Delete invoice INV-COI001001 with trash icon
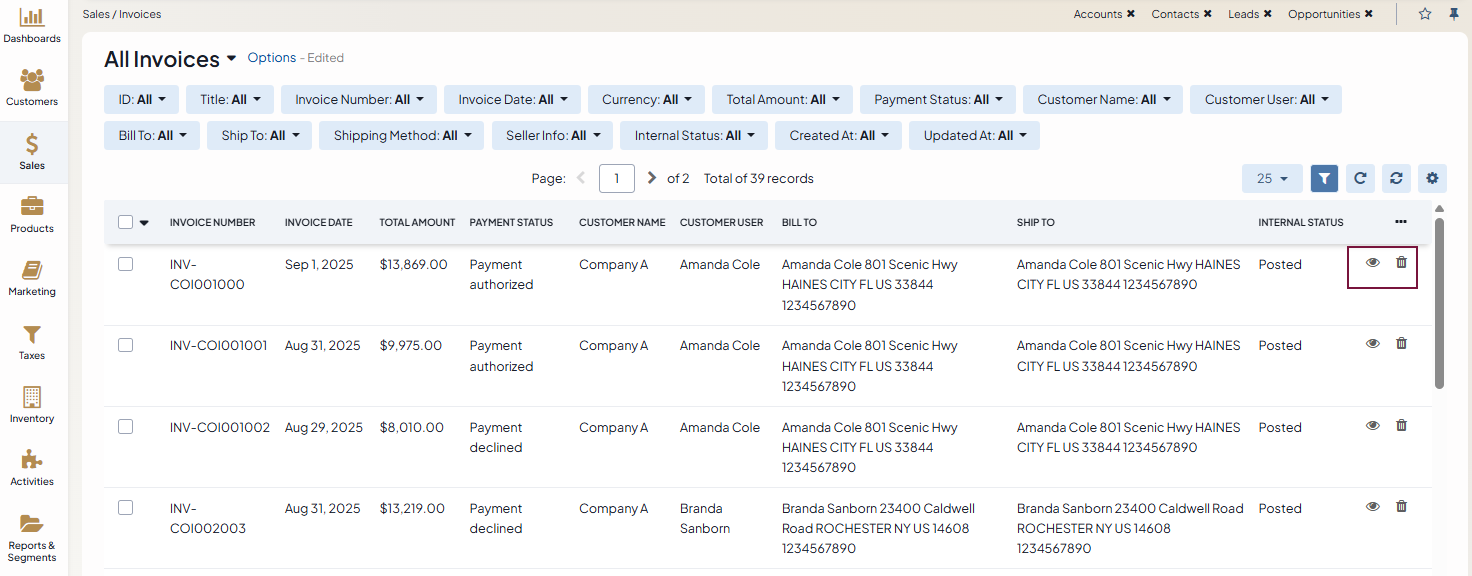This screenshot has width=1472, height=576. tap(1401, 344)
